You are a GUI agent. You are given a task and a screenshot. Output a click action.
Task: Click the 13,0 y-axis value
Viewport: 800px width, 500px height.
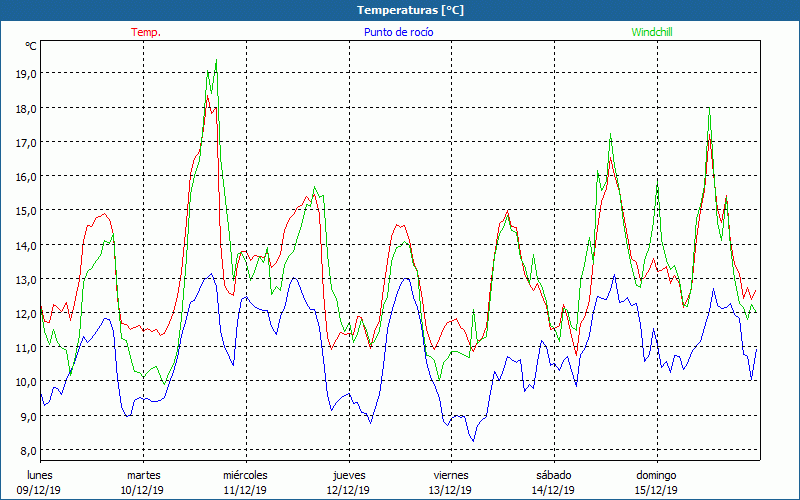pyautogui.click(x=26, y=280)
